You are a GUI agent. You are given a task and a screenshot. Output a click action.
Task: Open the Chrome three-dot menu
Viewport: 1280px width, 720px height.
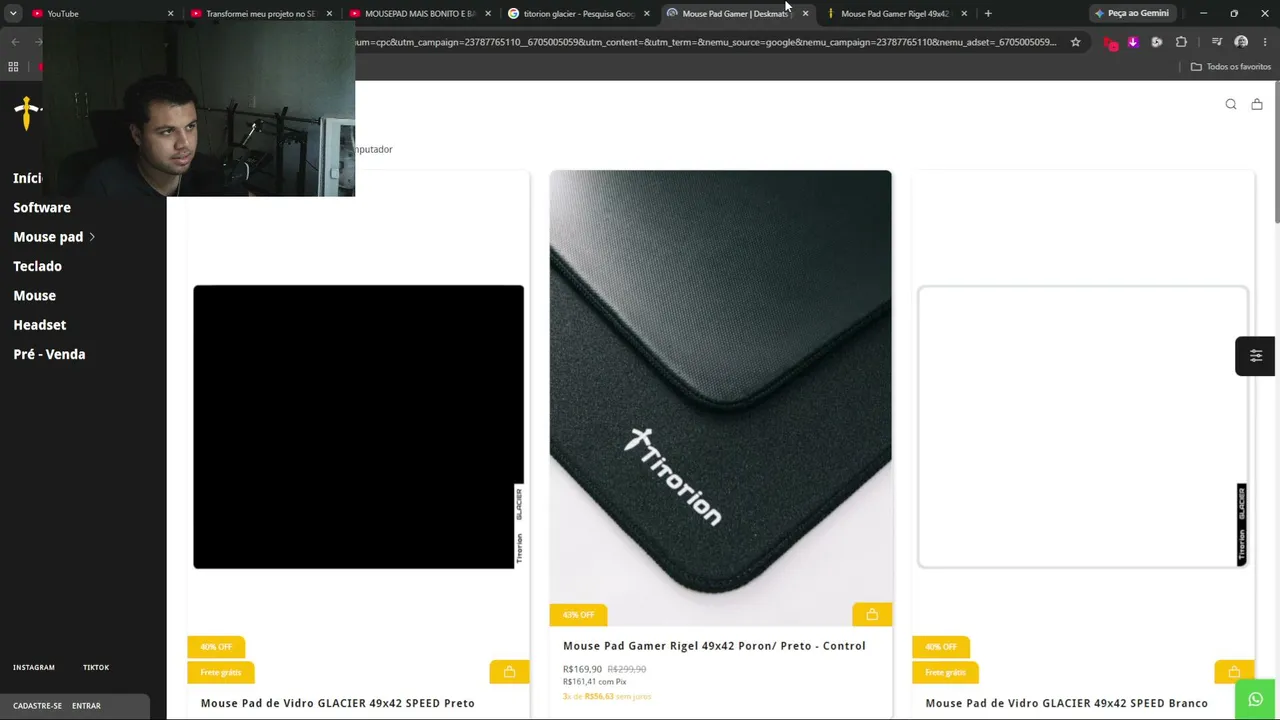click(1265, 42)
